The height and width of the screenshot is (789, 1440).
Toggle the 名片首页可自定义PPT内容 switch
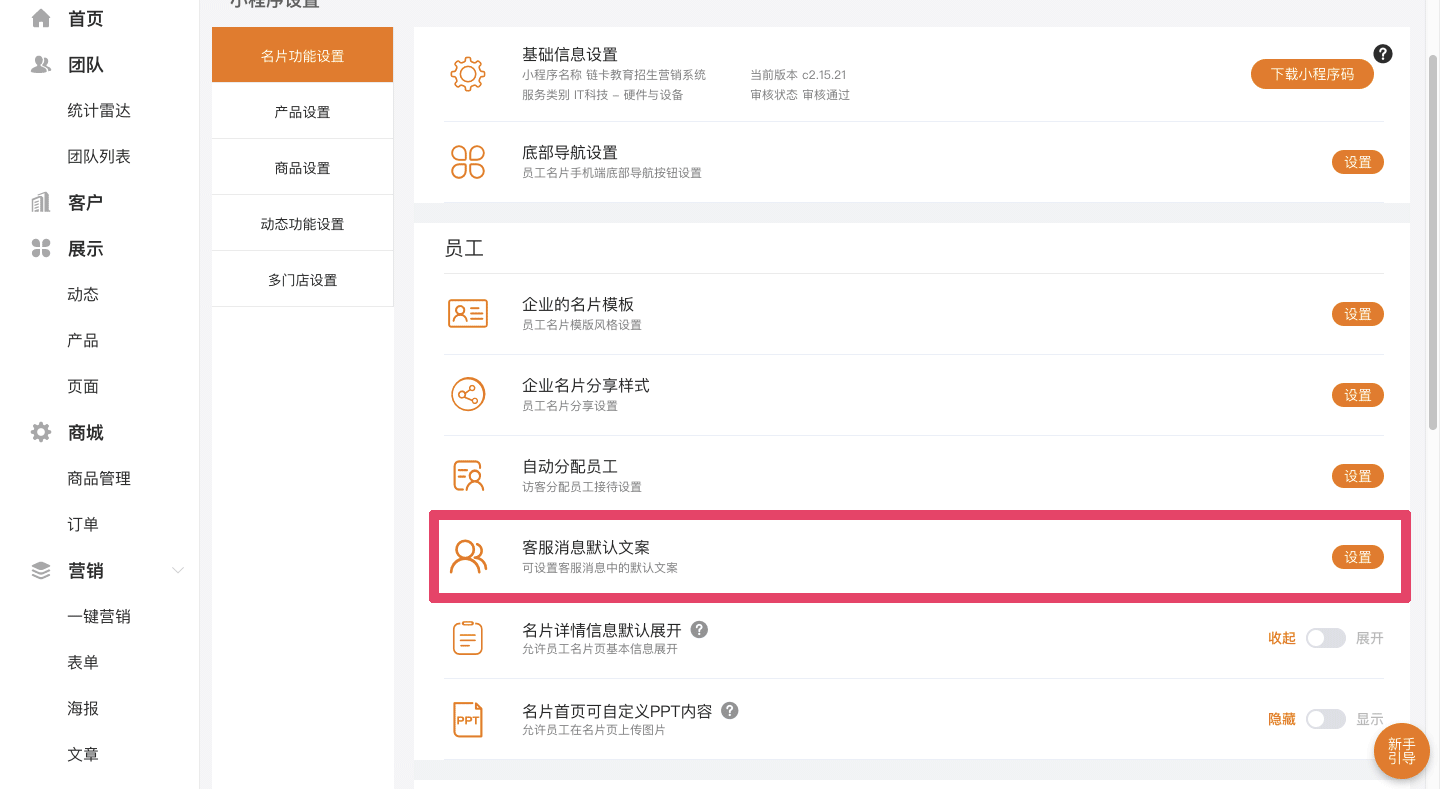[1325, 719]
